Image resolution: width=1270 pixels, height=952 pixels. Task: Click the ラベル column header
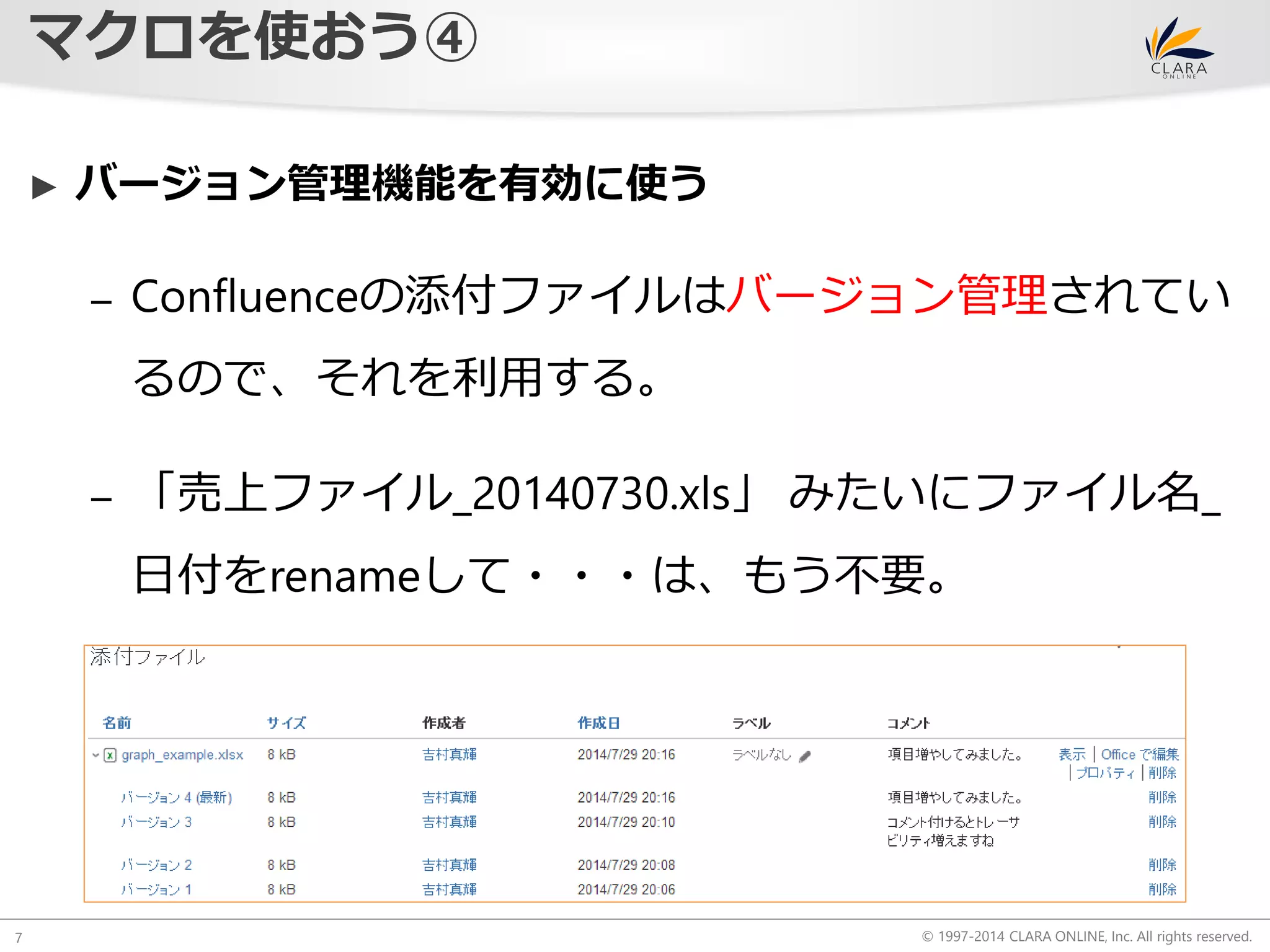[x=752, y=723]
